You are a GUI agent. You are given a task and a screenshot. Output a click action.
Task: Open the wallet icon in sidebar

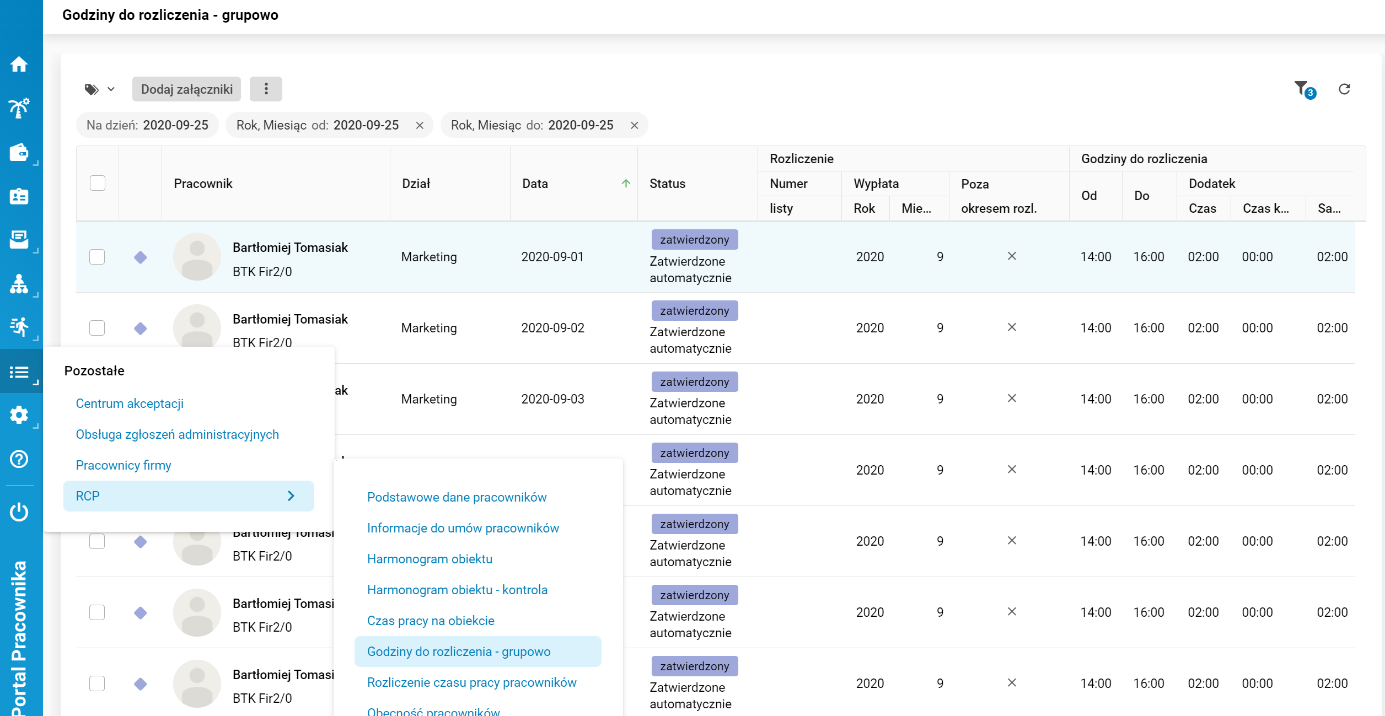click(19, 152)
